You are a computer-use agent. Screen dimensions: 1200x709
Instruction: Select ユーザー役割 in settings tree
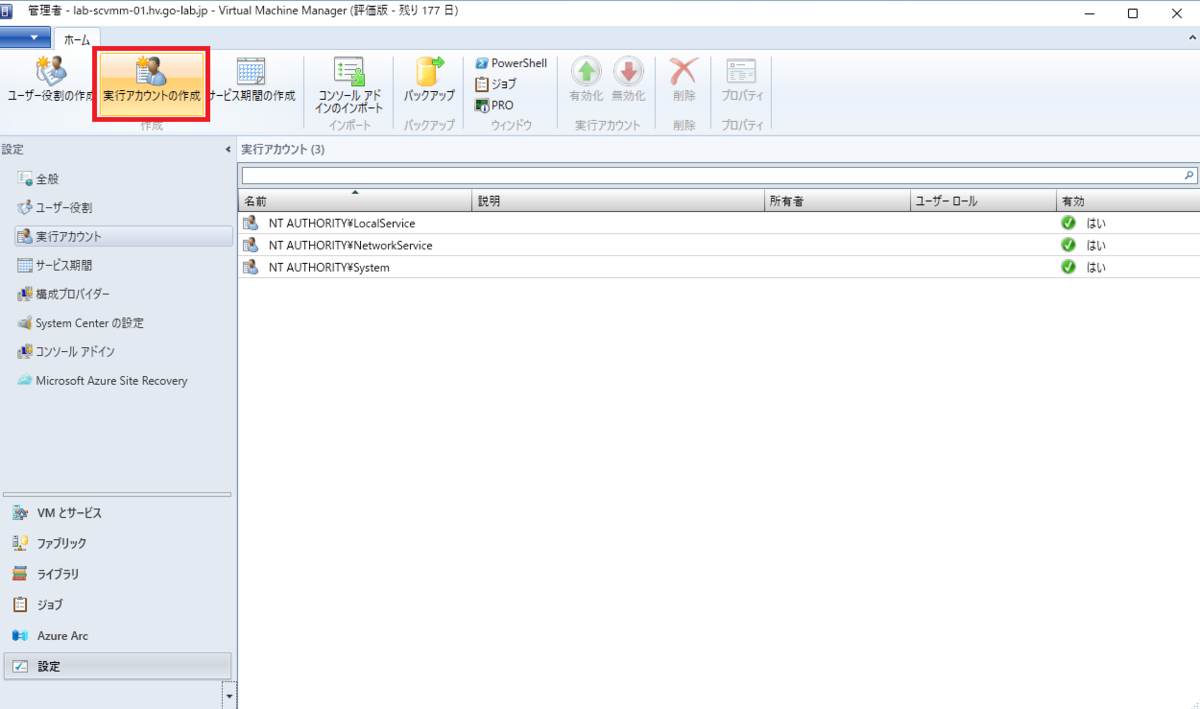pos(63,208)
